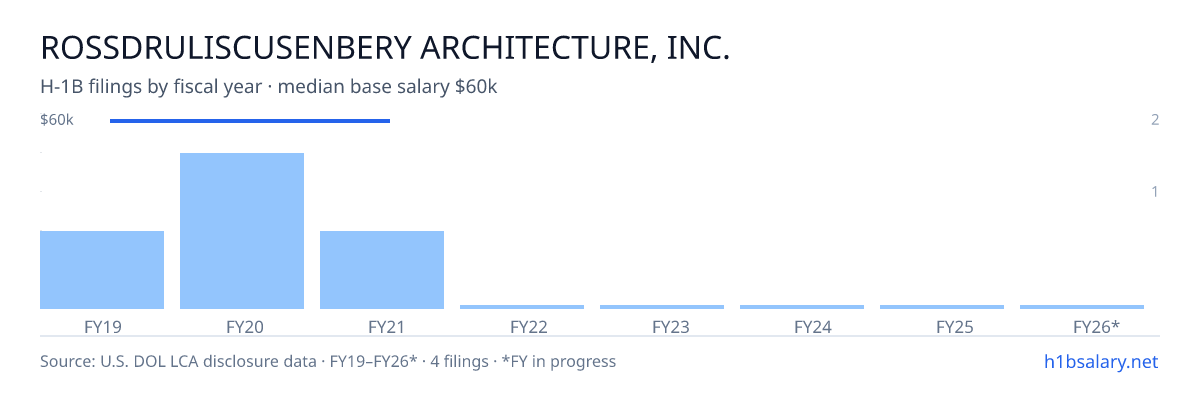This screenshot has width=1200, height=400.
Task: Click the blue median salary line
Action: tap(250, 121)
